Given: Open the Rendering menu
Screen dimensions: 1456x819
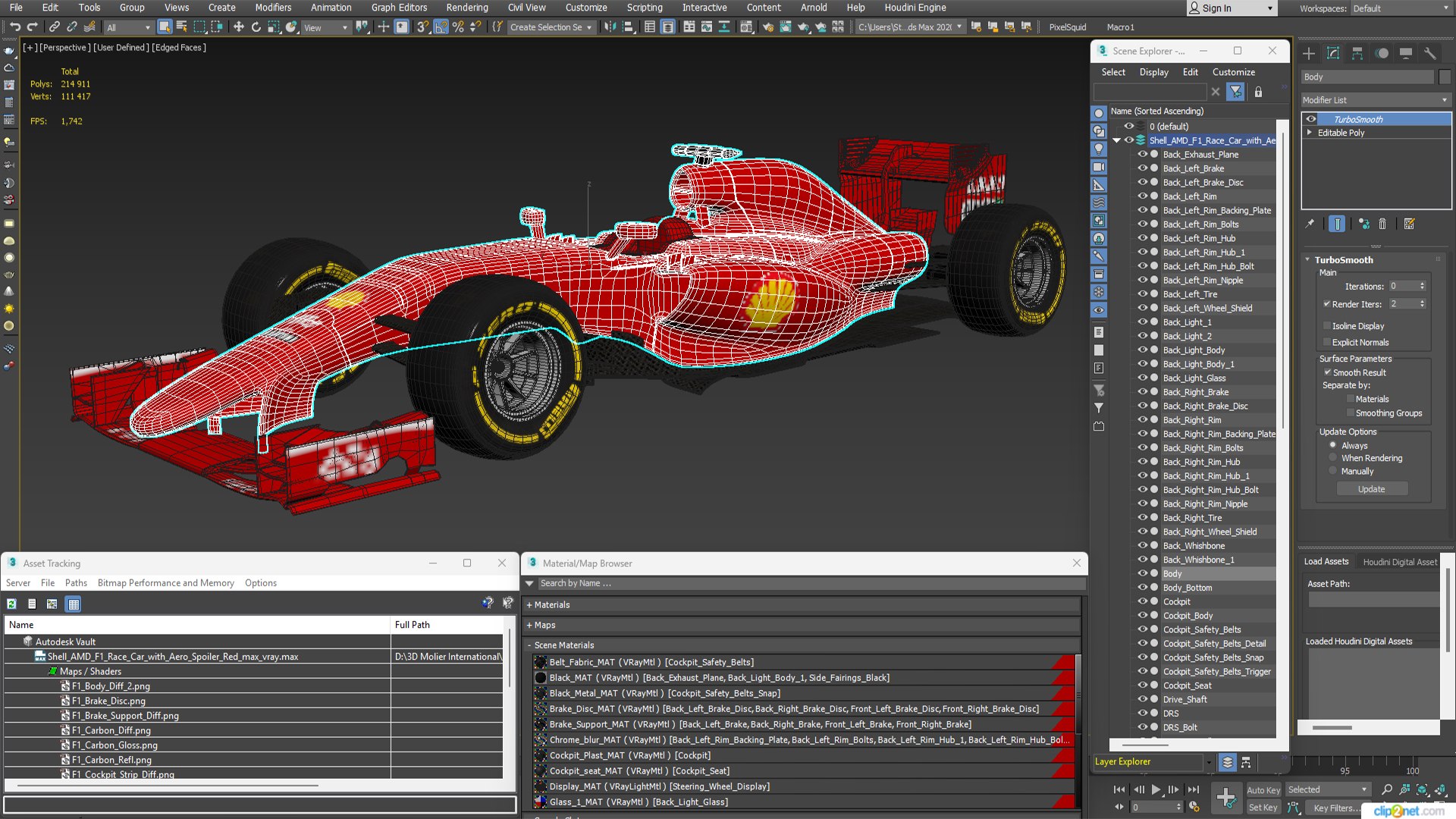Looking at the screenshot, I should [467, 8].
